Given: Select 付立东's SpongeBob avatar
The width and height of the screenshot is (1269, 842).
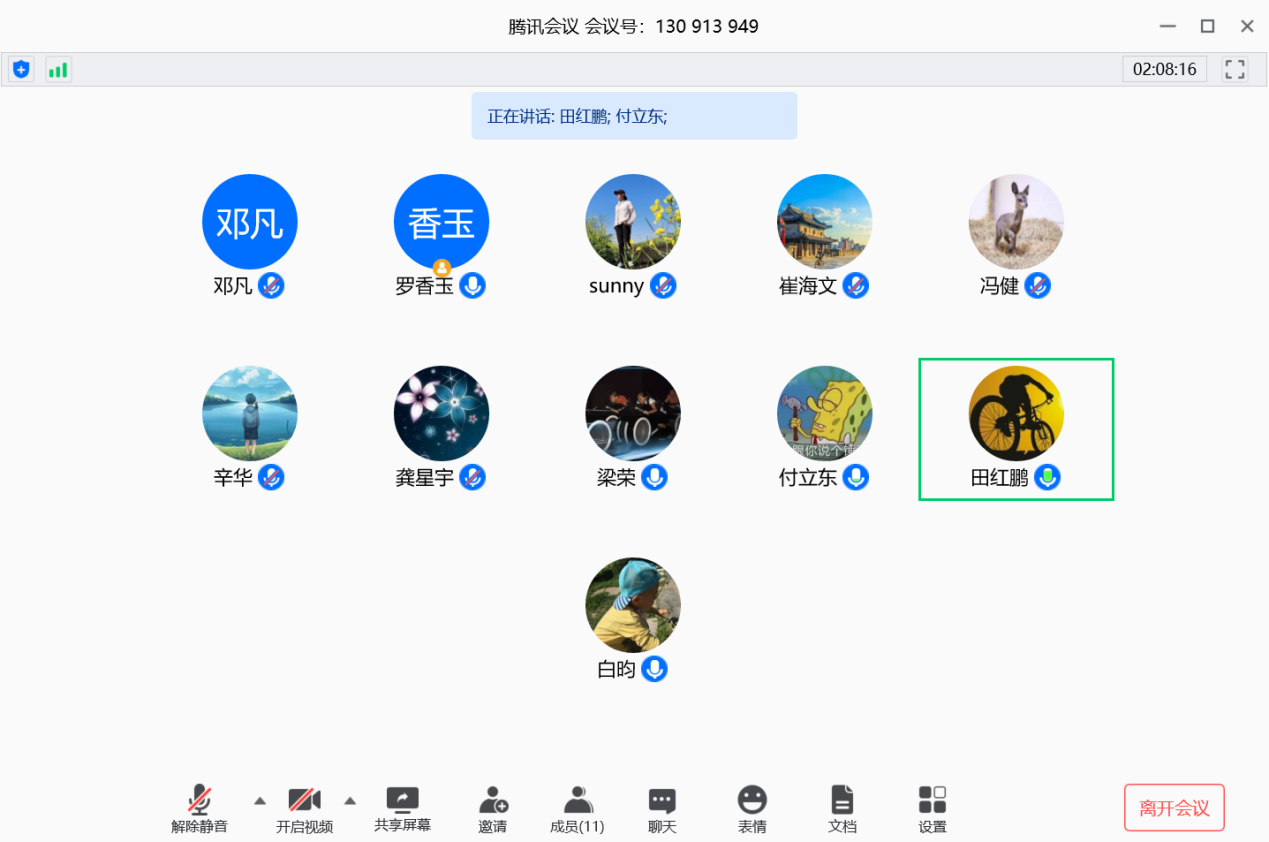Looking at the screenshot, I should pos(824,413).
